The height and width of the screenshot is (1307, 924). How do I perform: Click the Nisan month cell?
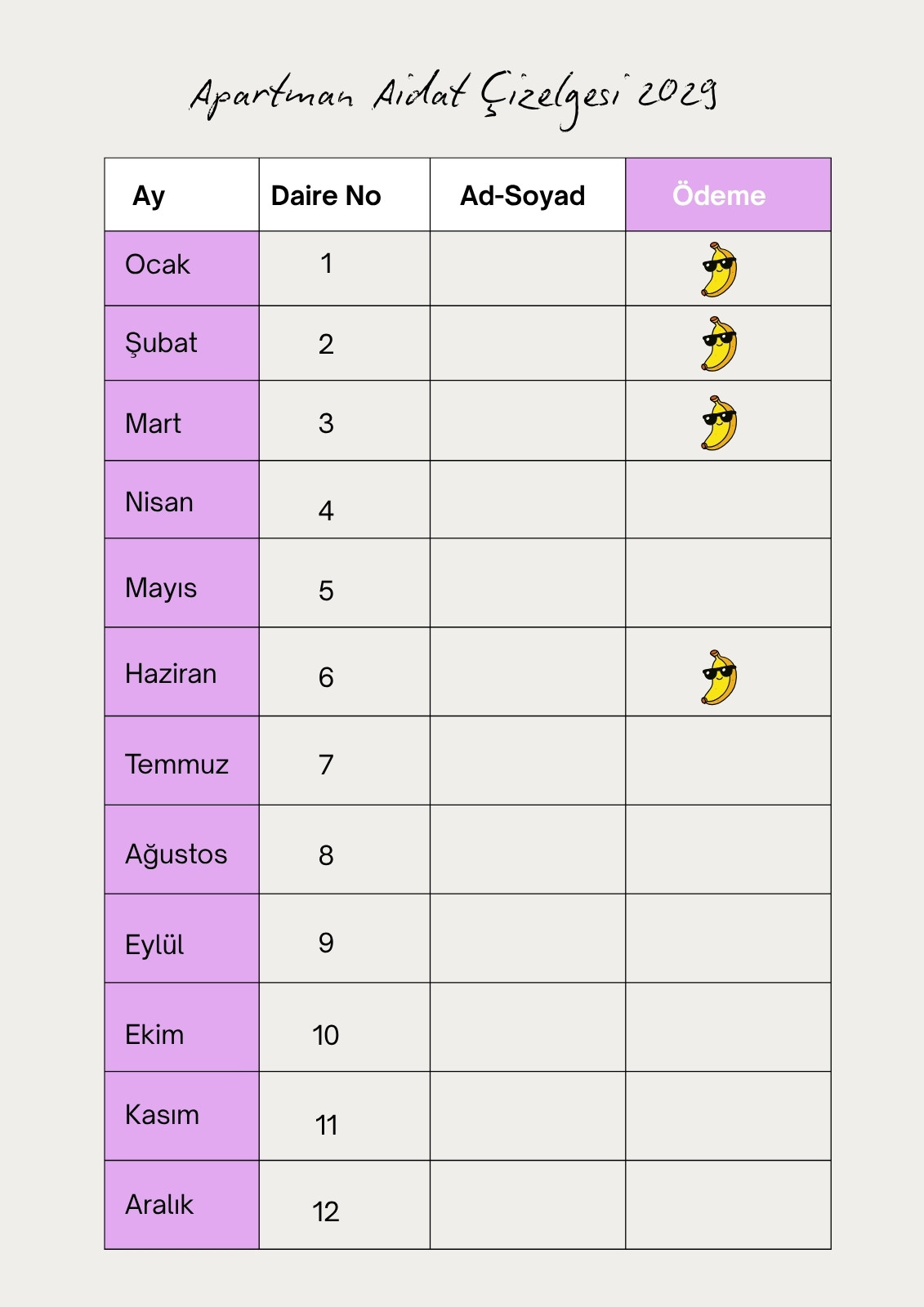pyautogui.click(x=182, y=500)
